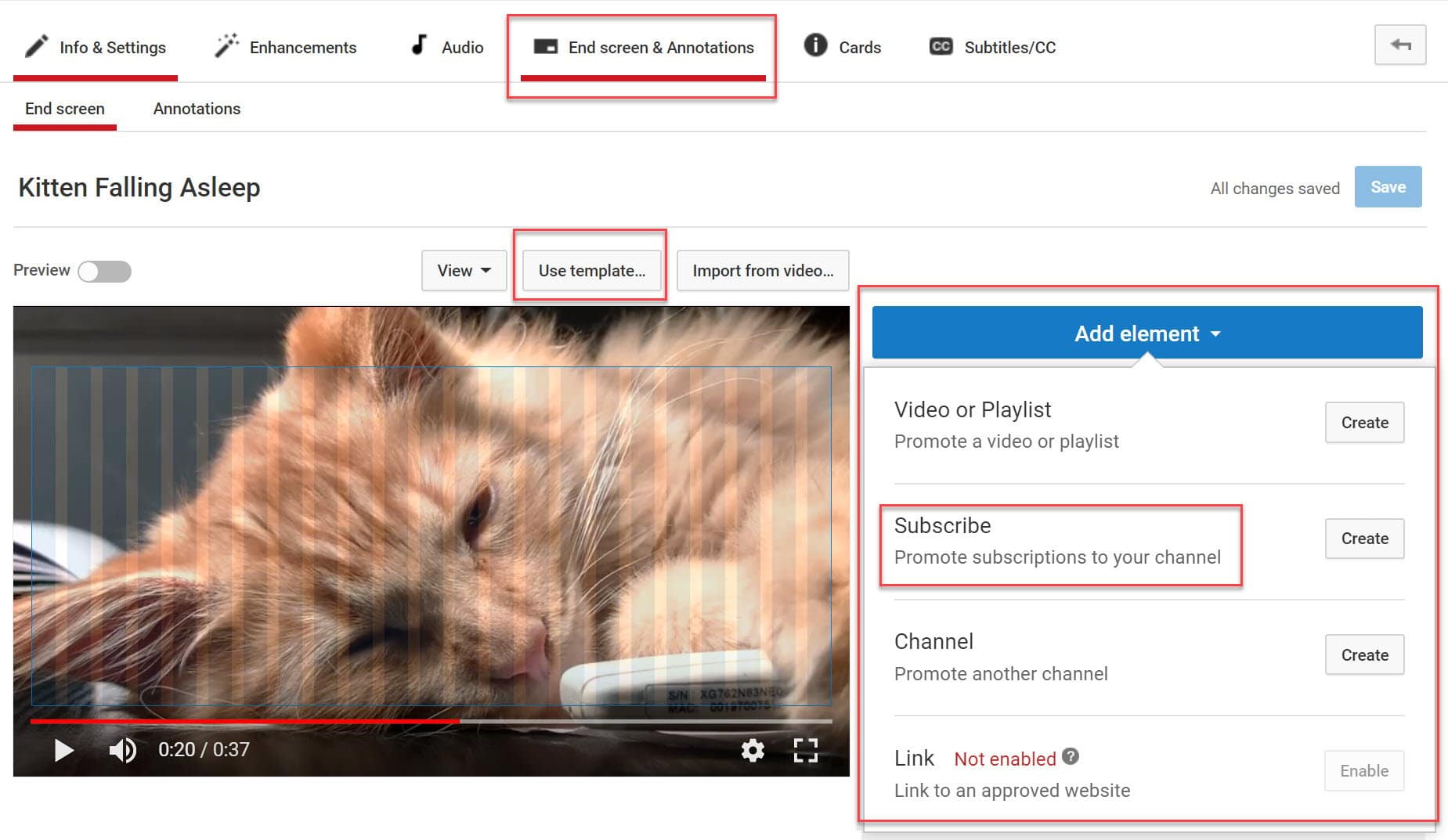
Task: Select the Info & Settings pencil icon
Action: coord(36,46)
